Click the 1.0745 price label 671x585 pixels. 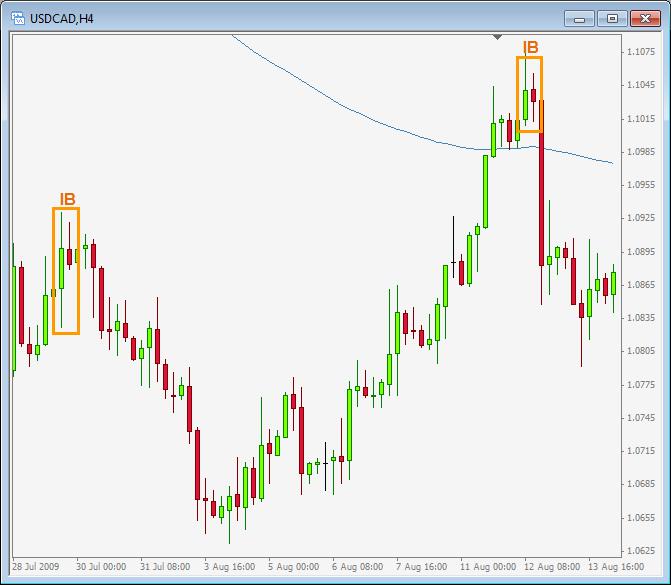point(641,418)
